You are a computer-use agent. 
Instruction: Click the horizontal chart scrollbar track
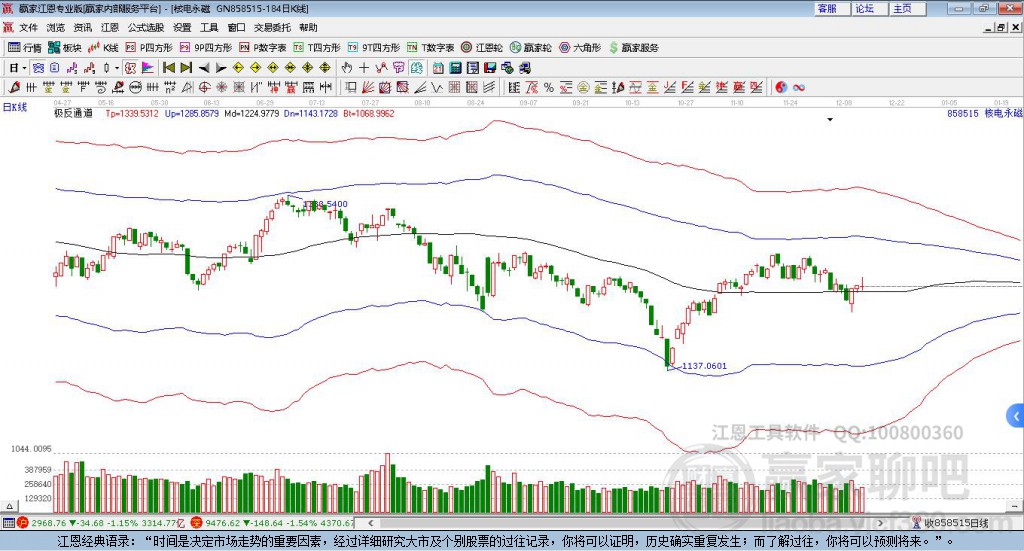(625, 523)
